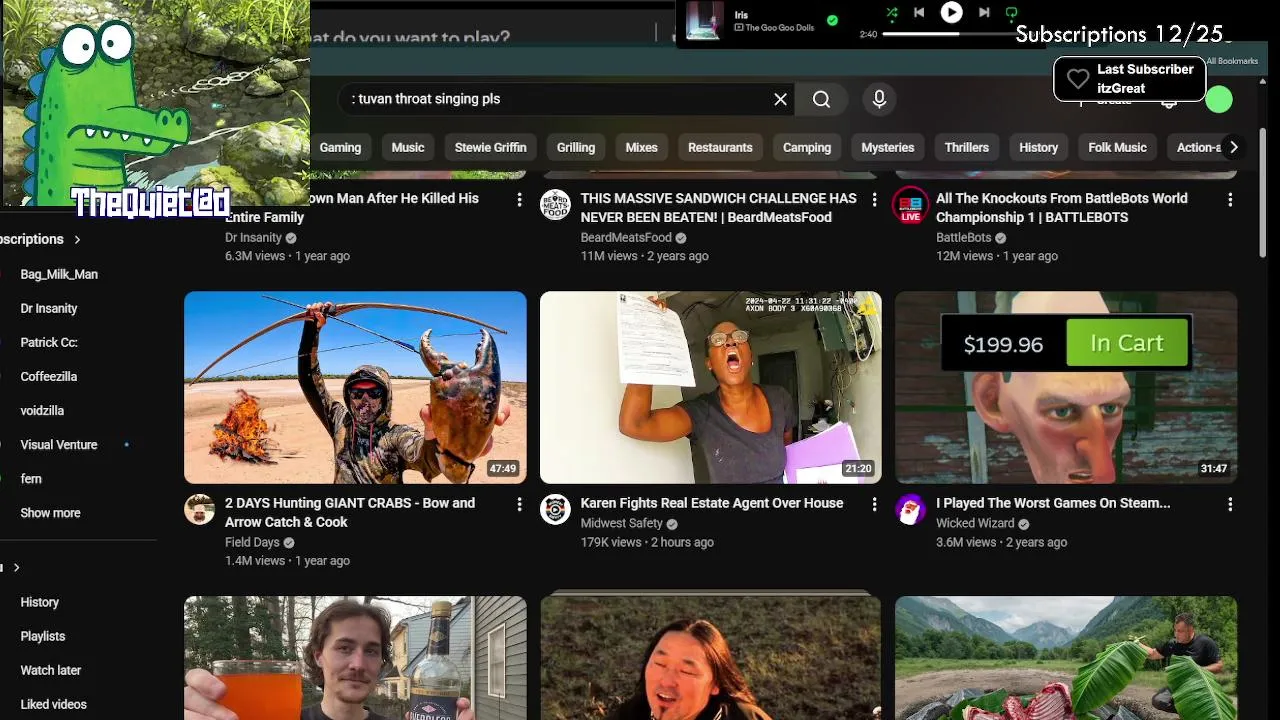
Task: Open title 'Karen Fights Real Estate Agent Over House'
Action: click(712, 503)
